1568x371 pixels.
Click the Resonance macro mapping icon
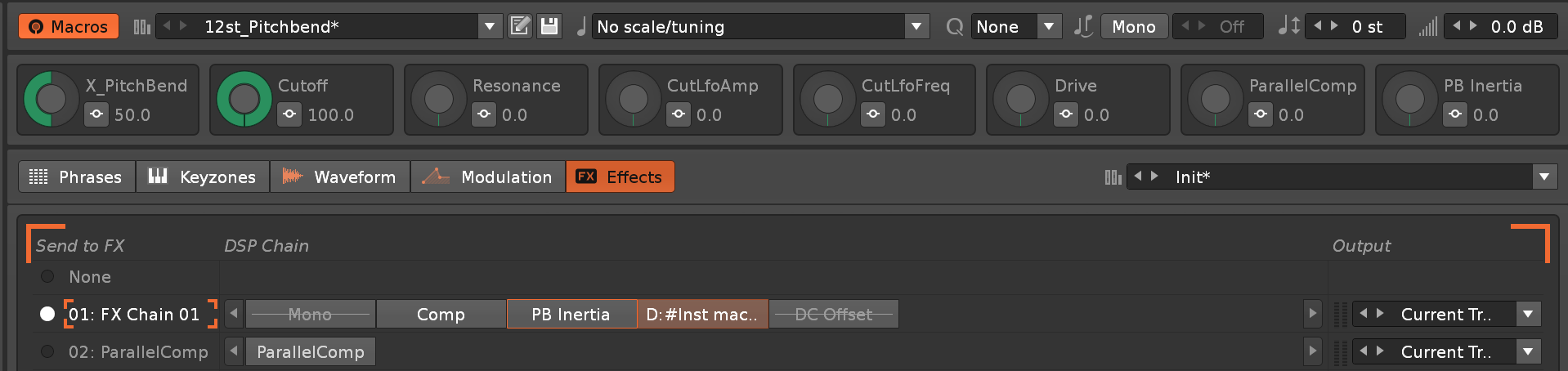tap(484, 114)
